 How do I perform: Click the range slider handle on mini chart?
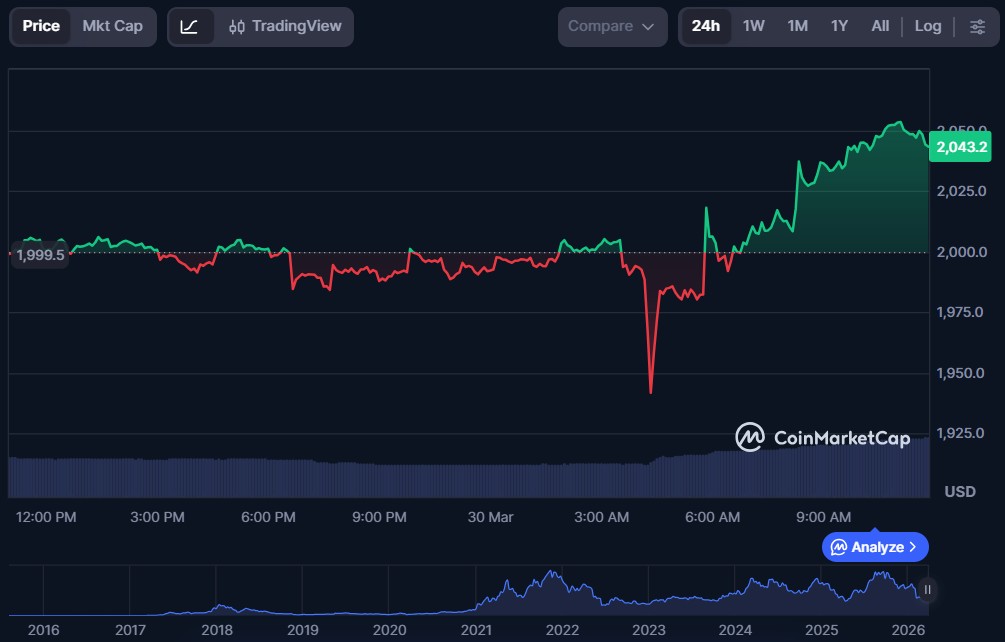928,590
